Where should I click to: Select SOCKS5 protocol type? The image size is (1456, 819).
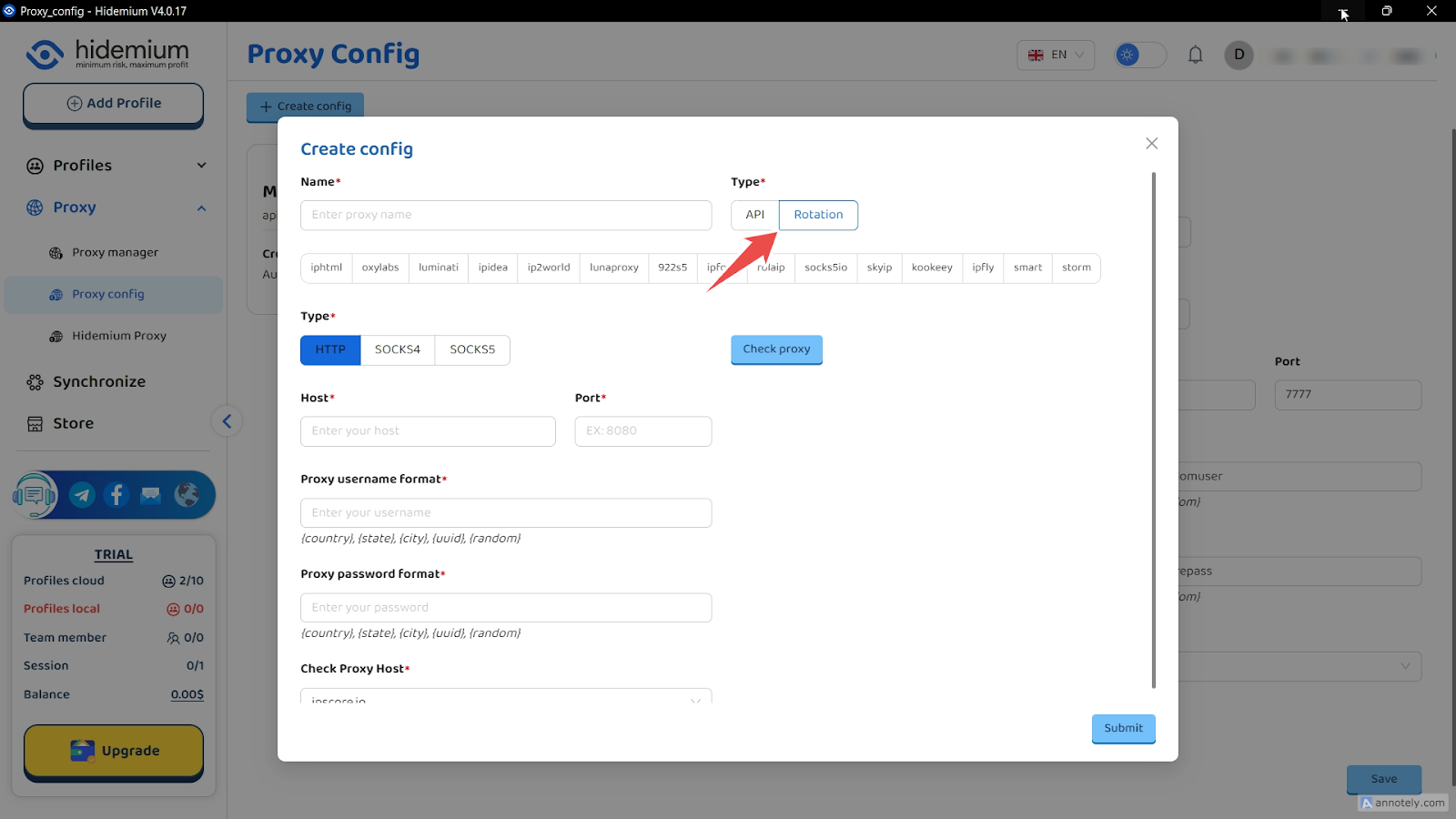pyautogui.click(x=472, y=349)
